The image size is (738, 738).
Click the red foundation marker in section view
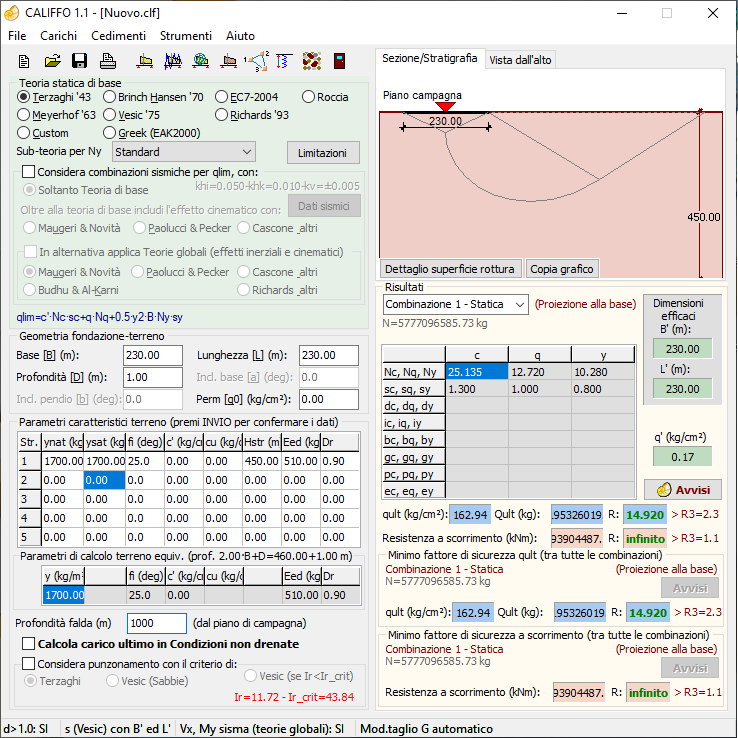[x=445, y=107]
